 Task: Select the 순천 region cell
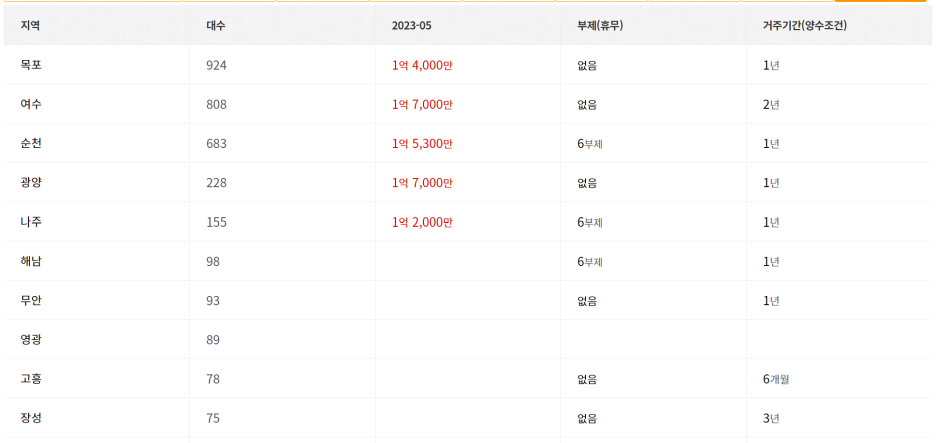coord(31,144)
